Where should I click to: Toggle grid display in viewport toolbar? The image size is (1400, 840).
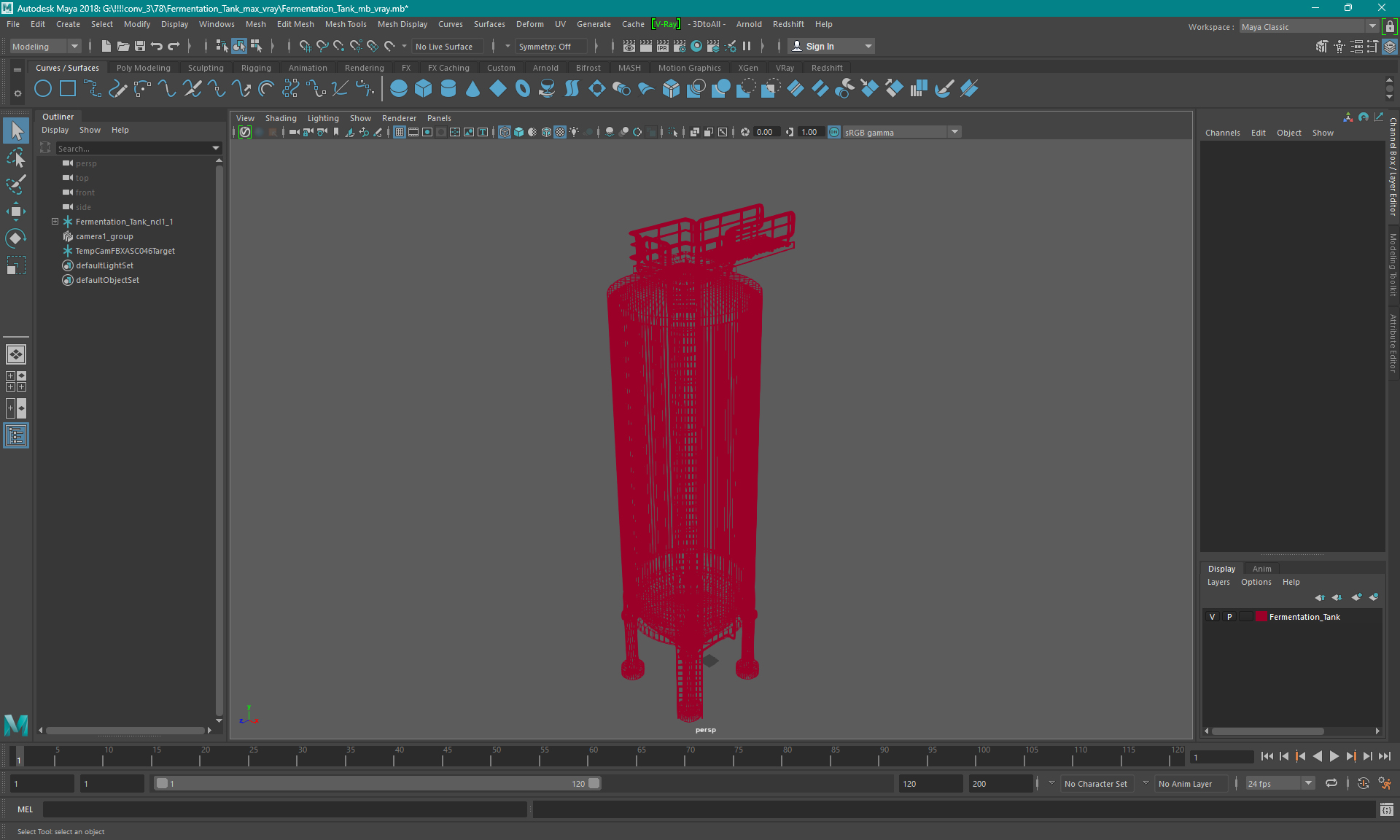click(x=400, y=132)
